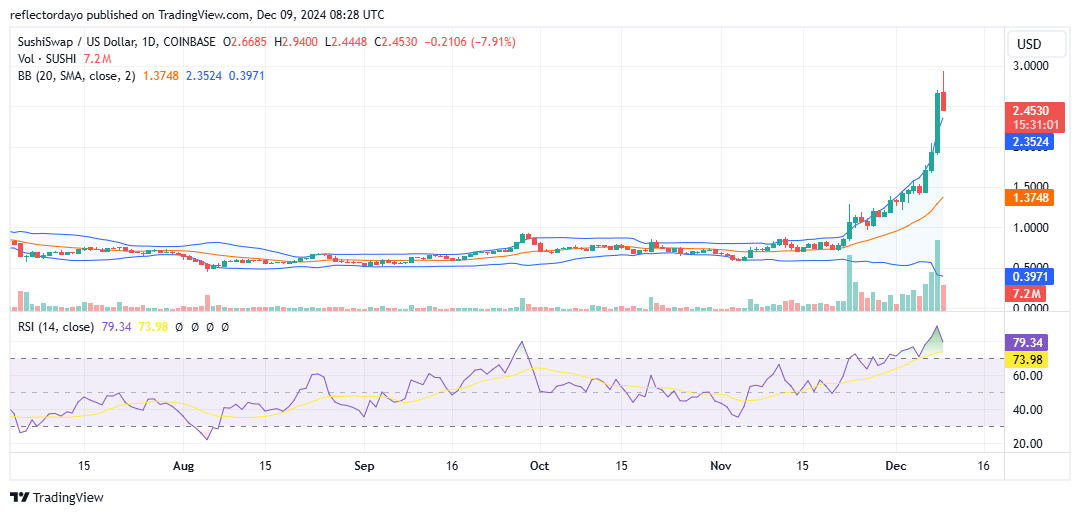
Task: Click the 40.00 RSI axis tick
Action: coord(1026,410)
